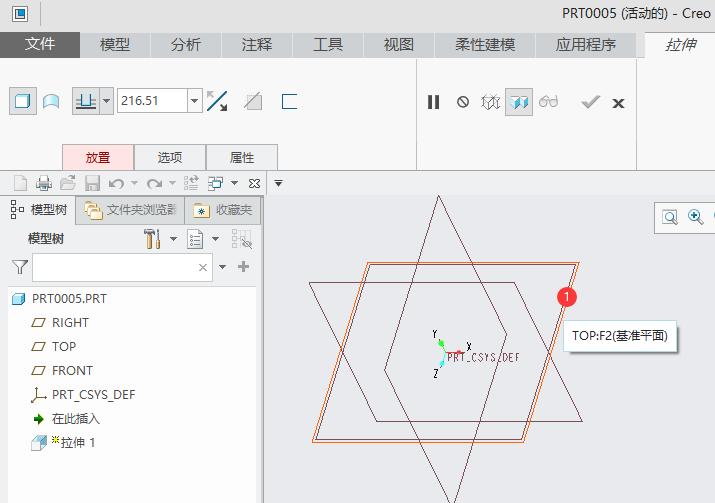715x503 pixels.
Task: Select the extrude as solid icon
Action: pyautogui.click(x=23, y=101)
